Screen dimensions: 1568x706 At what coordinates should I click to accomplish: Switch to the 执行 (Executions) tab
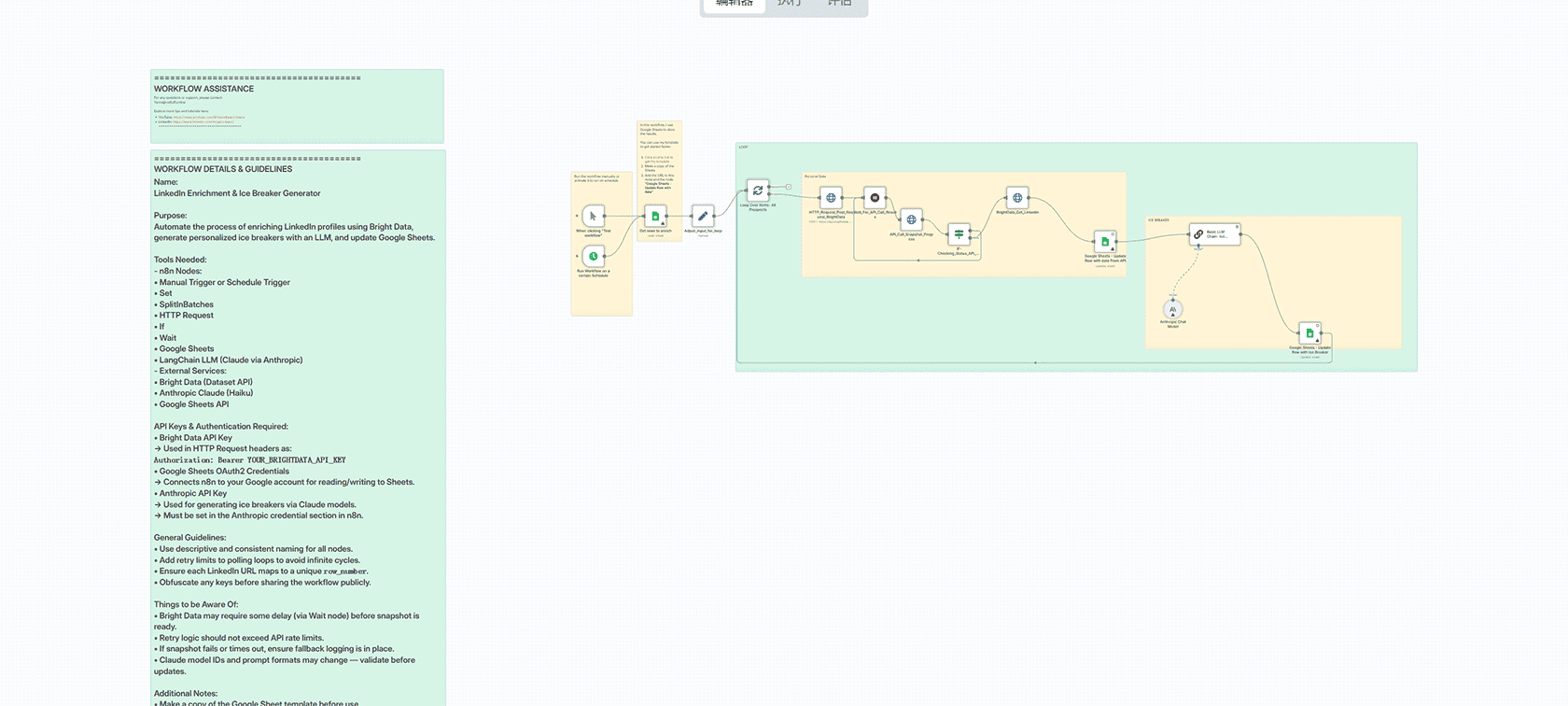[x=790, y=5]
